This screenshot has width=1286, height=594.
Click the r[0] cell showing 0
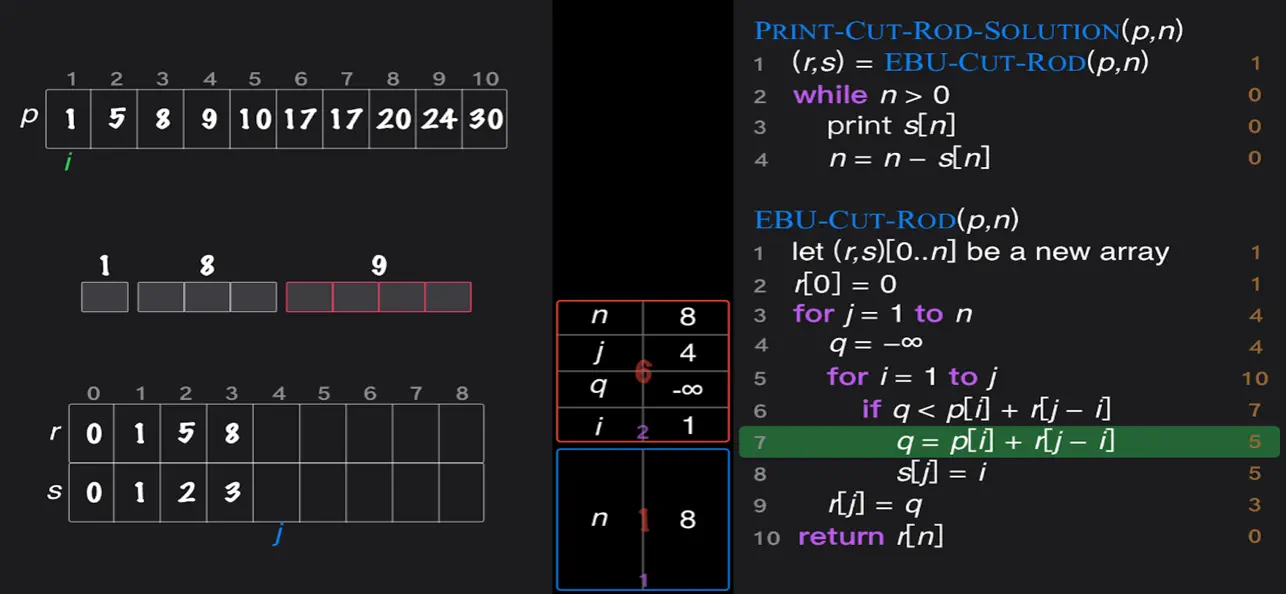(x=93, y=433)
